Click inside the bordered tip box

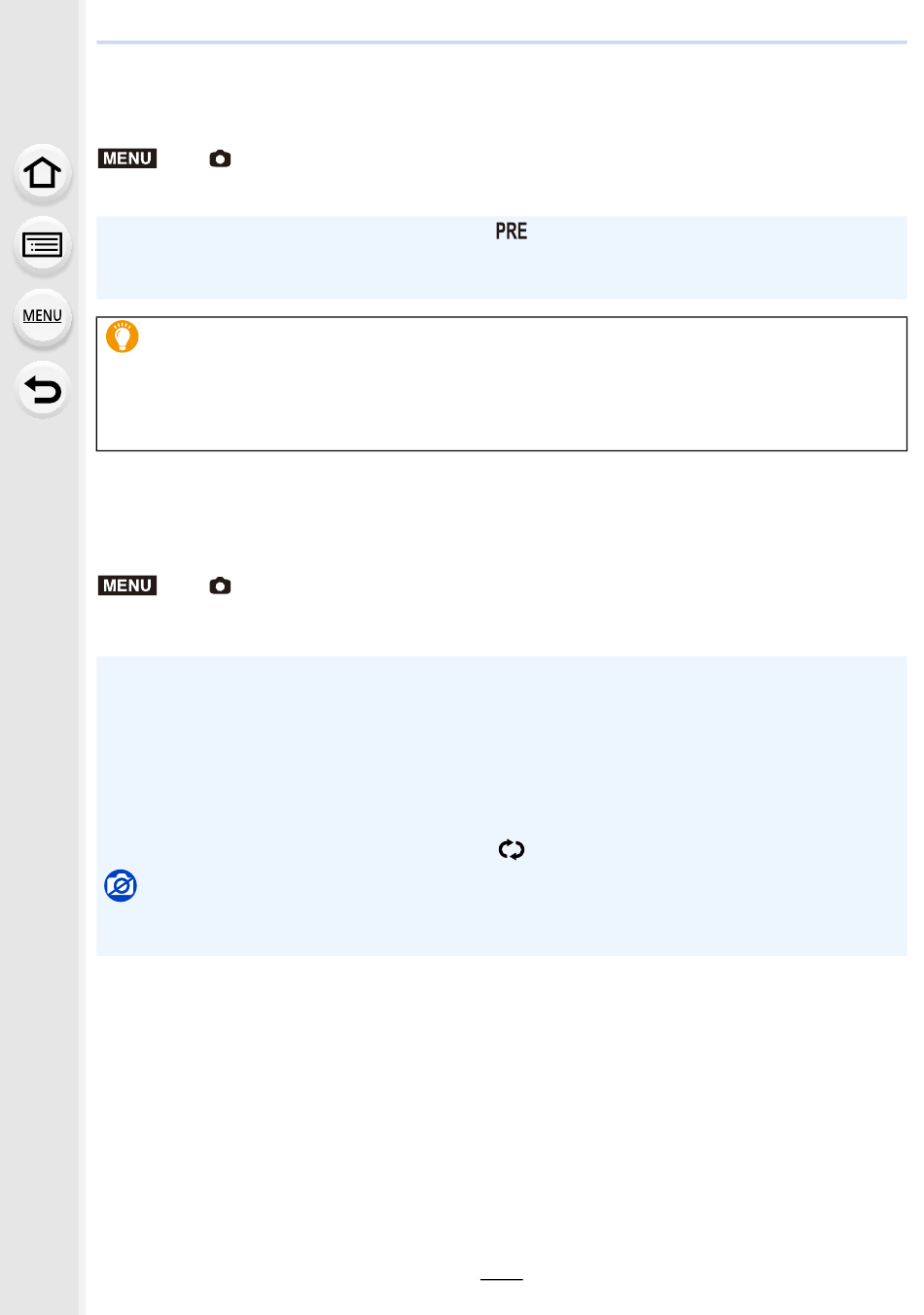[501, 383]
